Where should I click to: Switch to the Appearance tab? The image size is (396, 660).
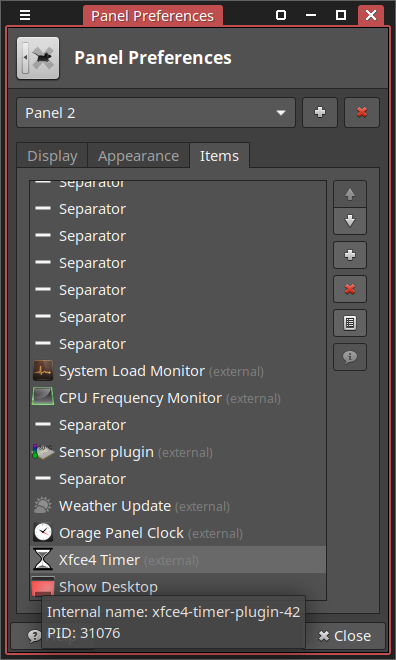click(138, 156)
